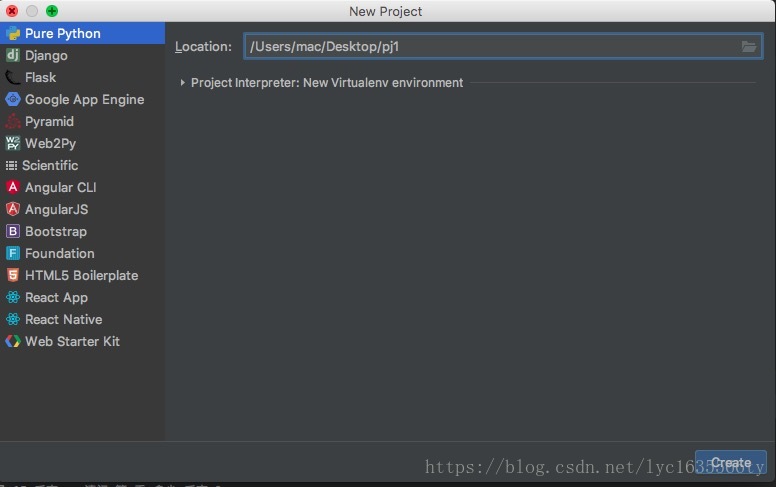Expand Project Interpreter settings arrow
Screen dimensions: 776x487
[x=183, y=83]
